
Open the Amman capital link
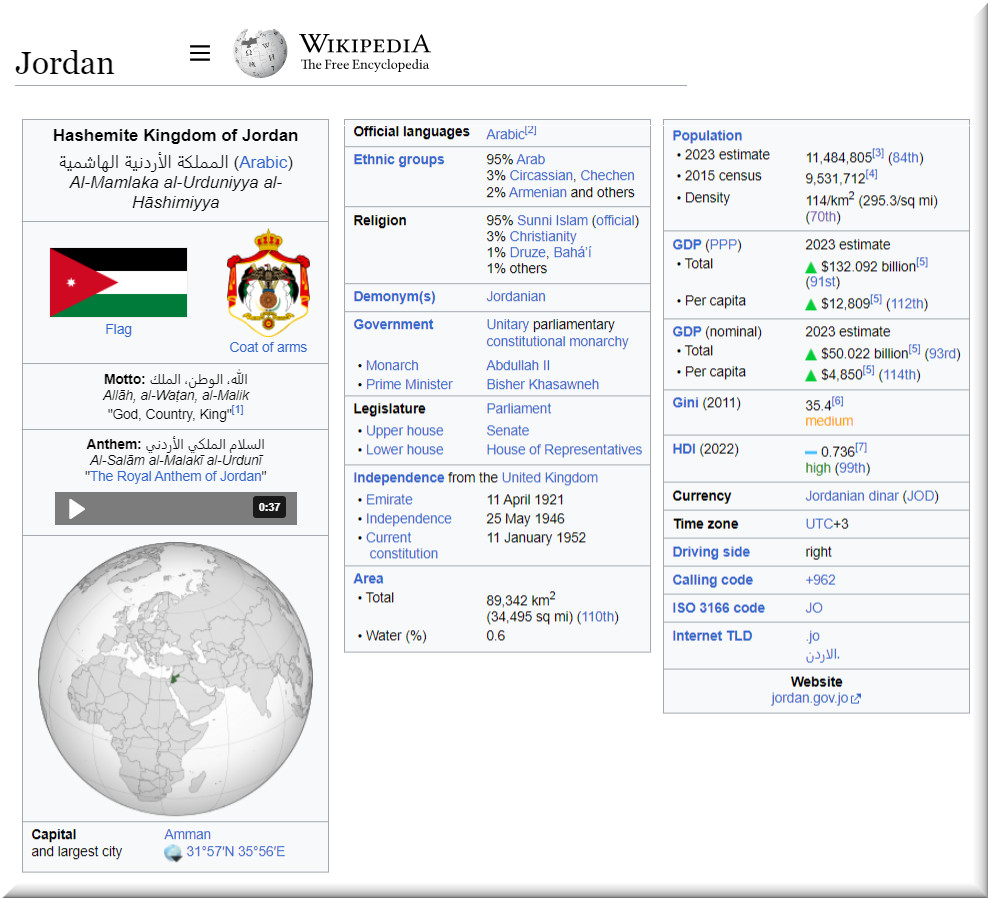coord(187,834)
